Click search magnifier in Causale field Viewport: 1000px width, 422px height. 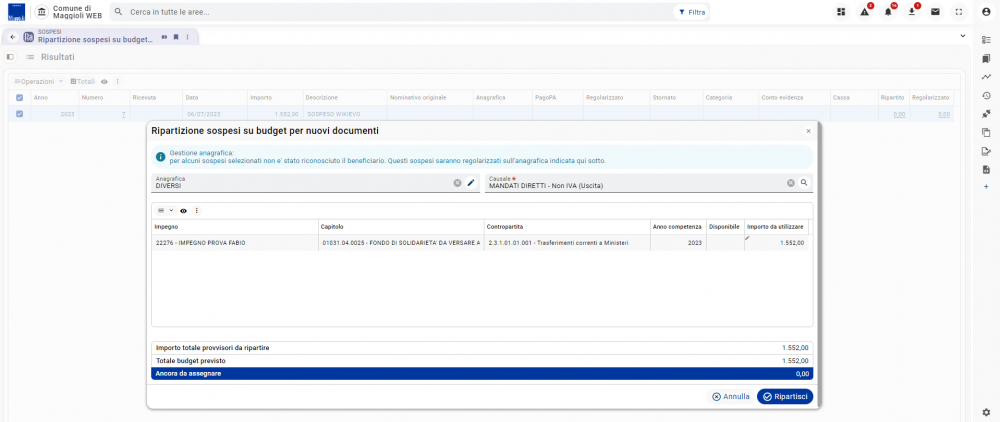[804, 182]
